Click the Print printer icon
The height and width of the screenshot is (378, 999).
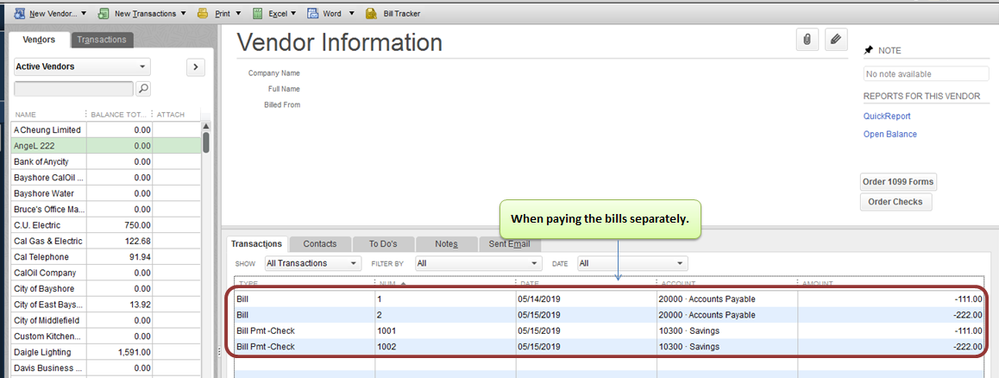[203, 13]
